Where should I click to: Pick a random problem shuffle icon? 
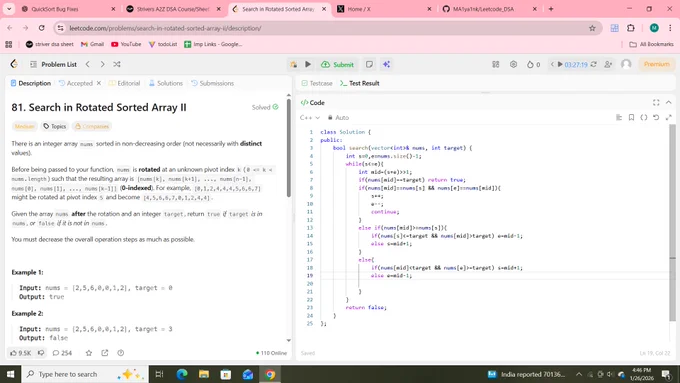tap(117, 64)
